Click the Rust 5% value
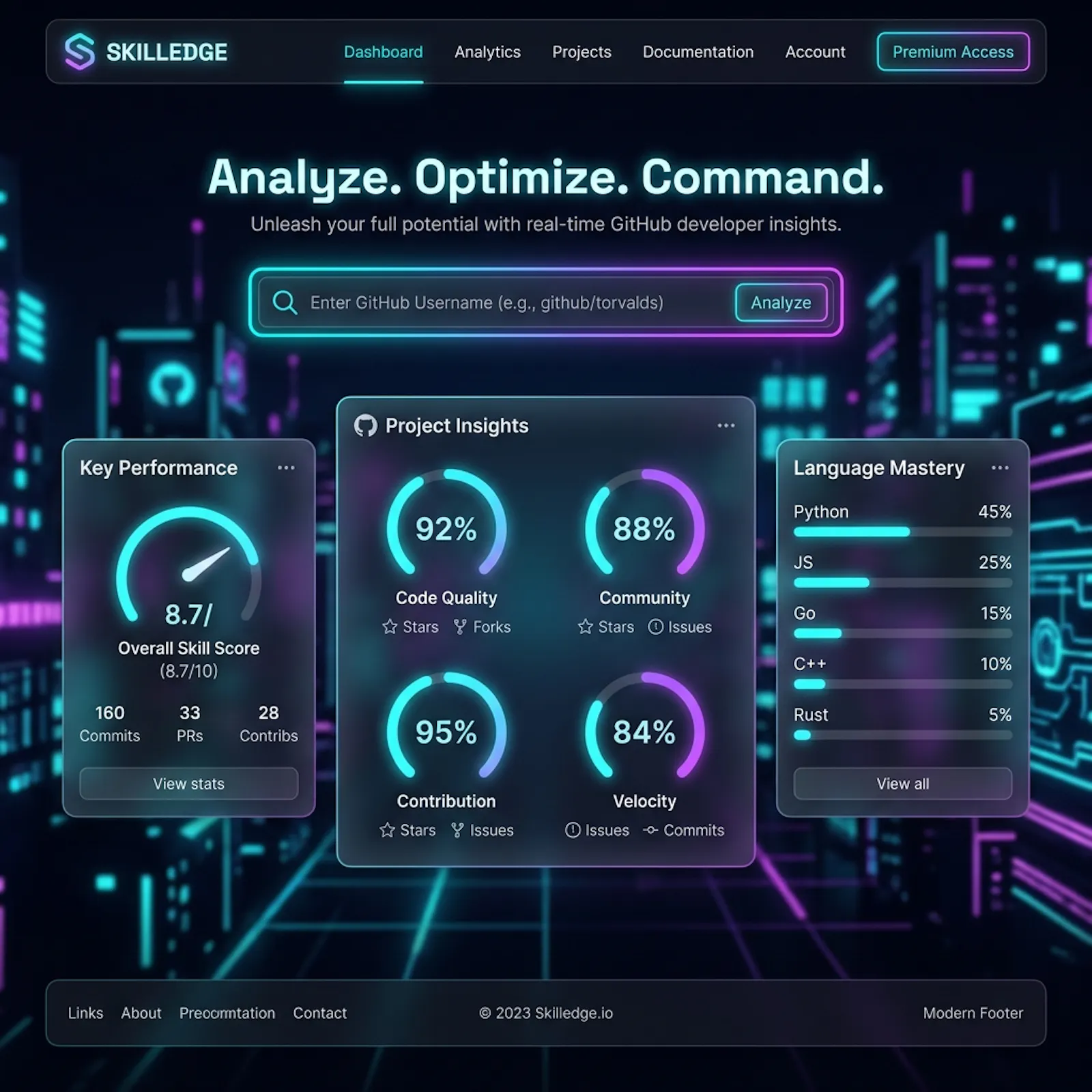Viewport: 1092px width, 1092px height. 1001,715
